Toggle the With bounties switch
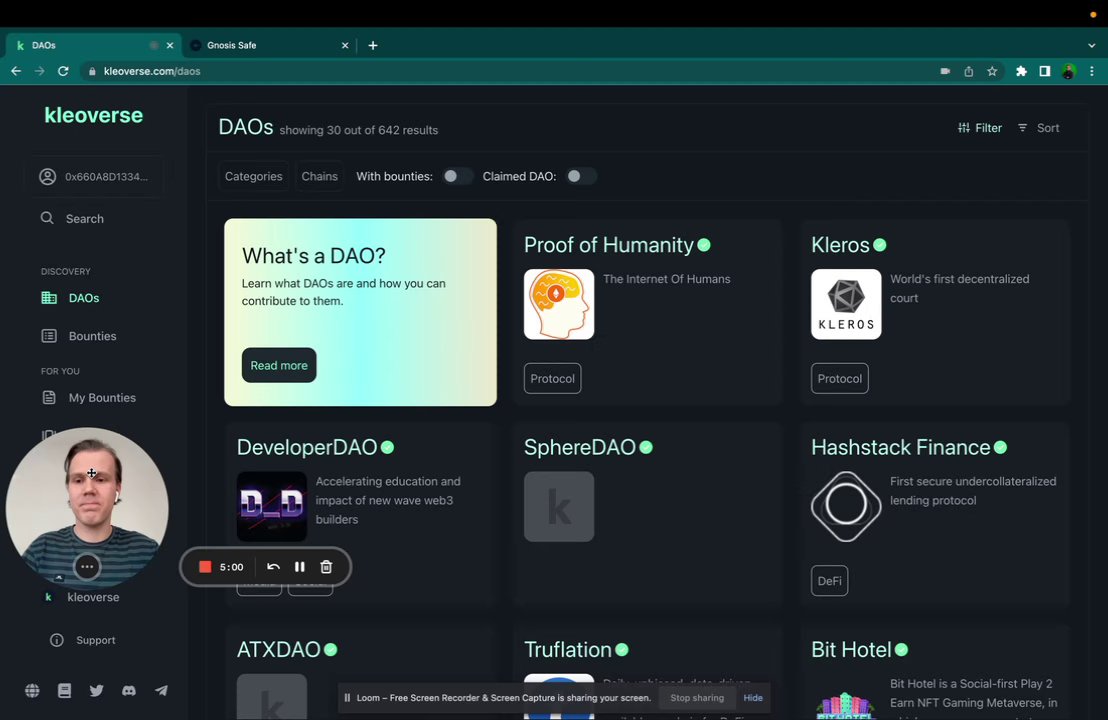Screen dimensions: 1108x720 (x=456, y=177)
